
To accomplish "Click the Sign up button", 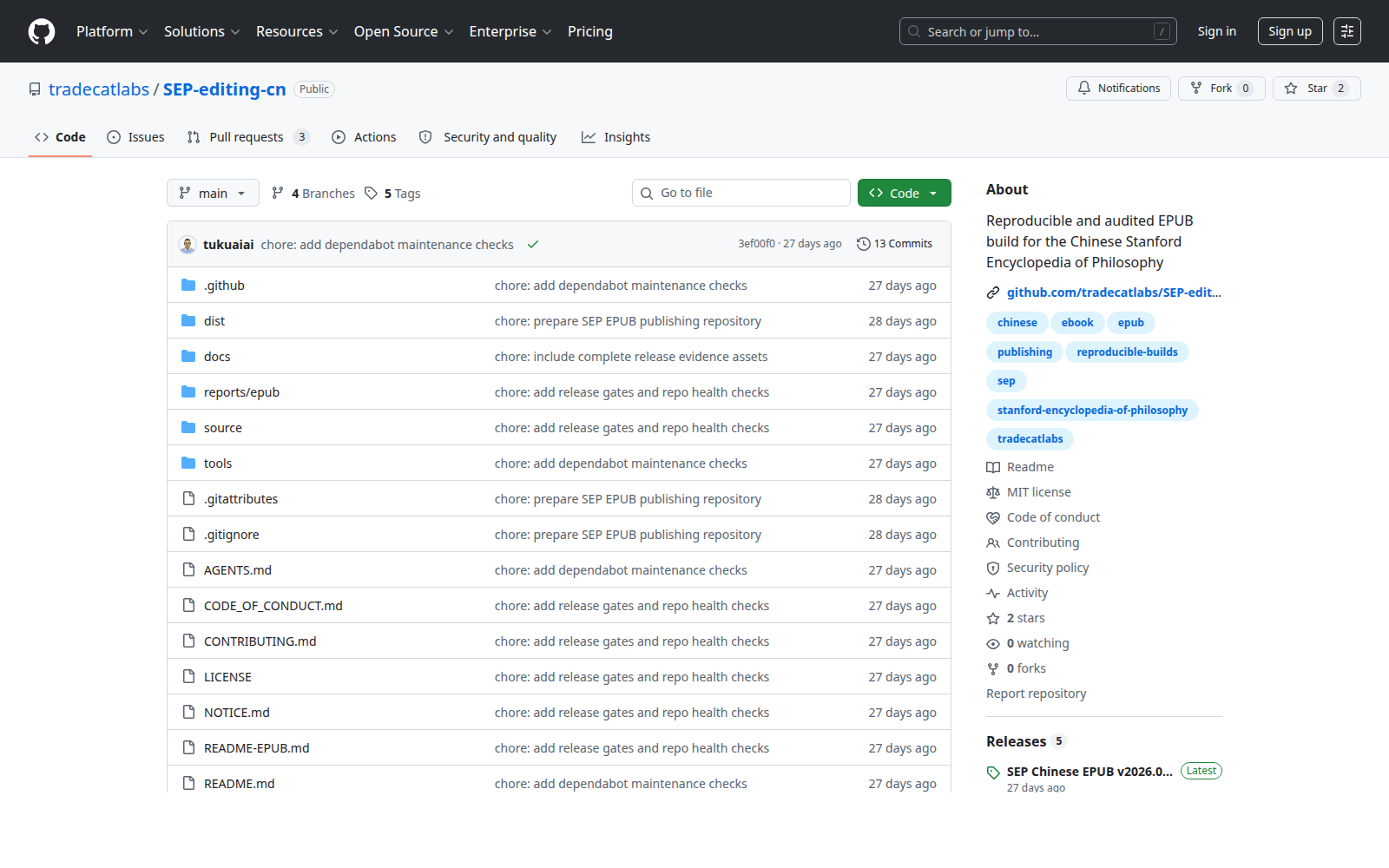I will (x=1290, y=31).
